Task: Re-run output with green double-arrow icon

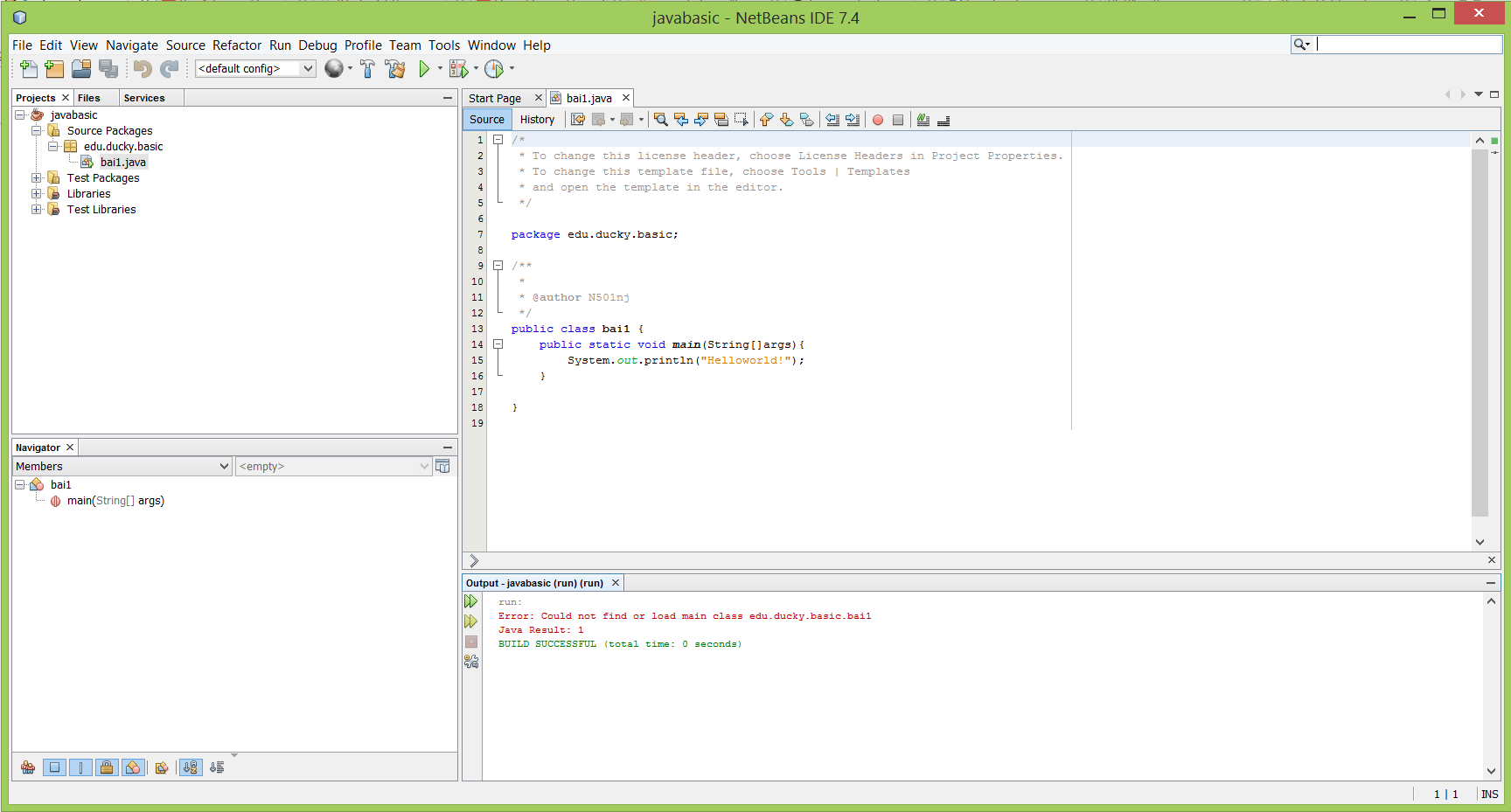Action: click(x=471, y=601)
